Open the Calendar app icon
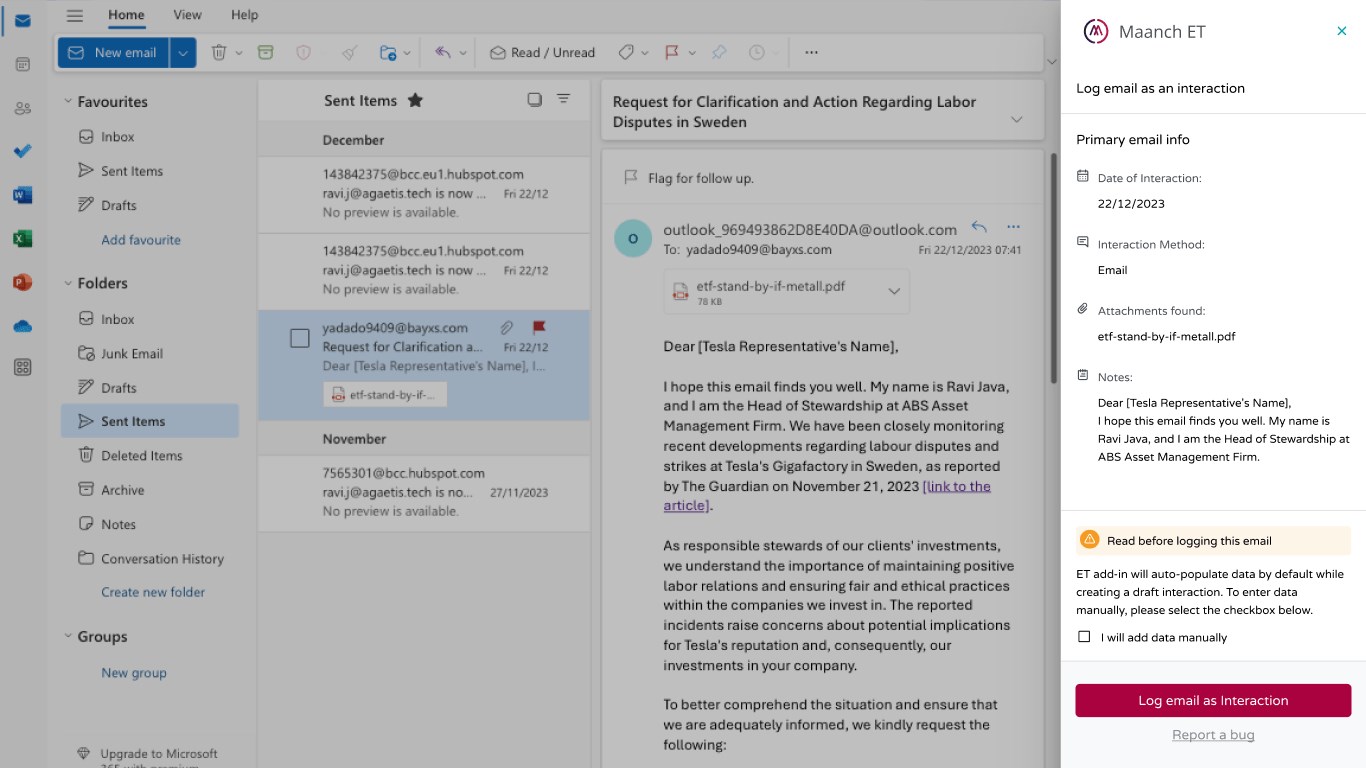 tap(22, 64)
